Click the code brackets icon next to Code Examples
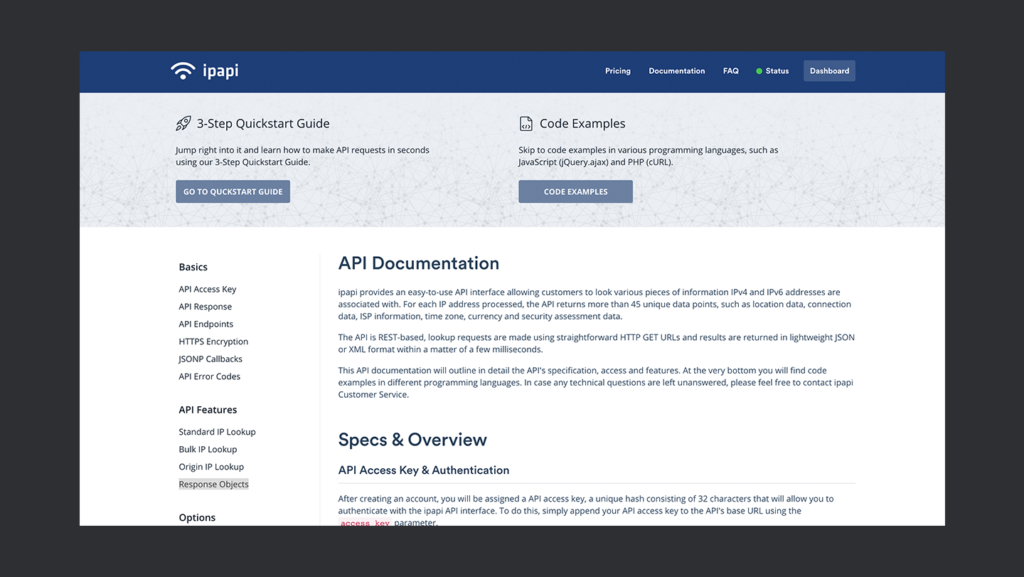Screen dimensions: 1024x577 point(527,123)
